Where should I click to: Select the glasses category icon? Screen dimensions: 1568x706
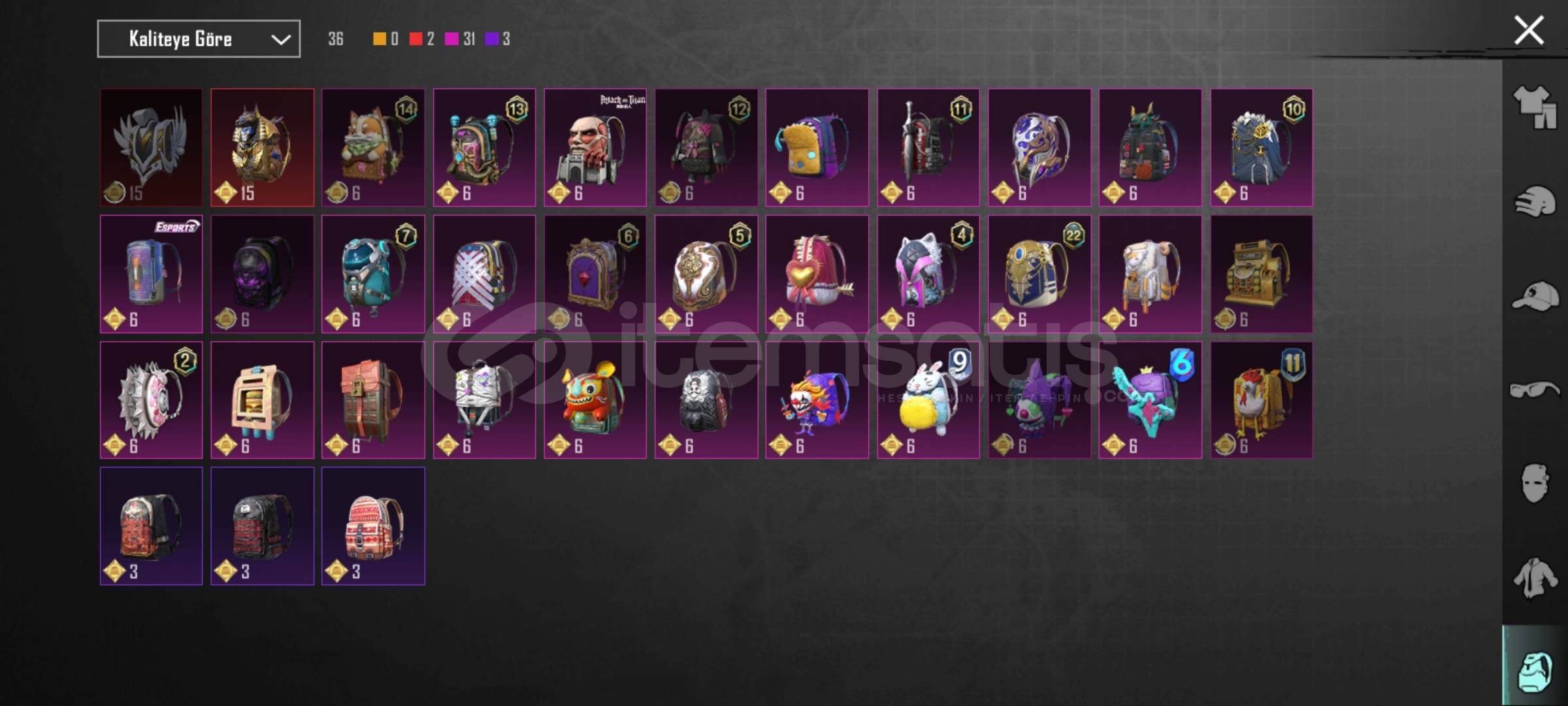point(1535,390)
